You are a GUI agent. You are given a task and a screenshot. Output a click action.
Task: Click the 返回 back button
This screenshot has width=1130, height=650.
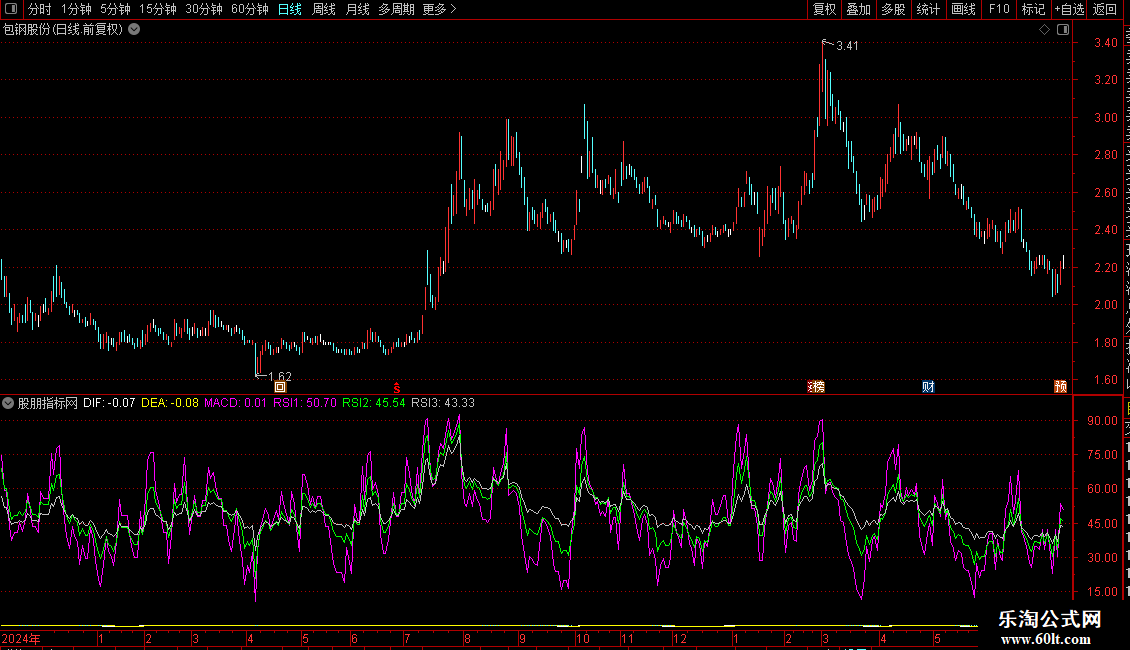pos(1105,9)
